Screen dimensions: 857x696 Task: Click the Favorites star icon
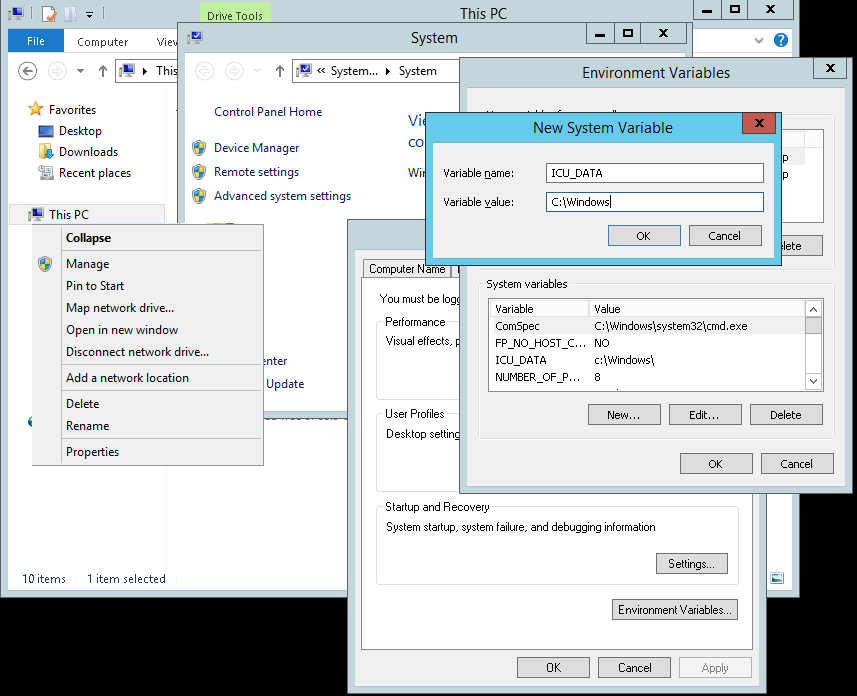pos(36,110)
